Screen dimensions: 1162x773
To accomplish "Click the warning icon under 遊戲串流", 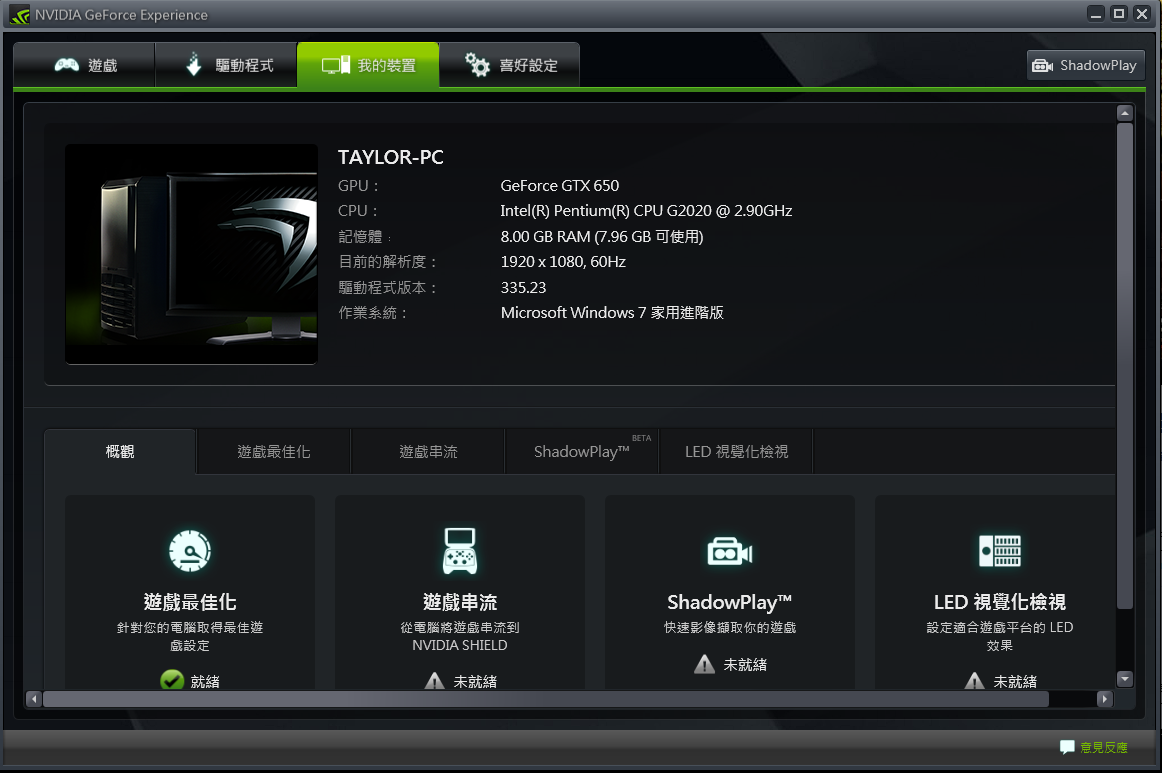I will (x=434, y=680).
